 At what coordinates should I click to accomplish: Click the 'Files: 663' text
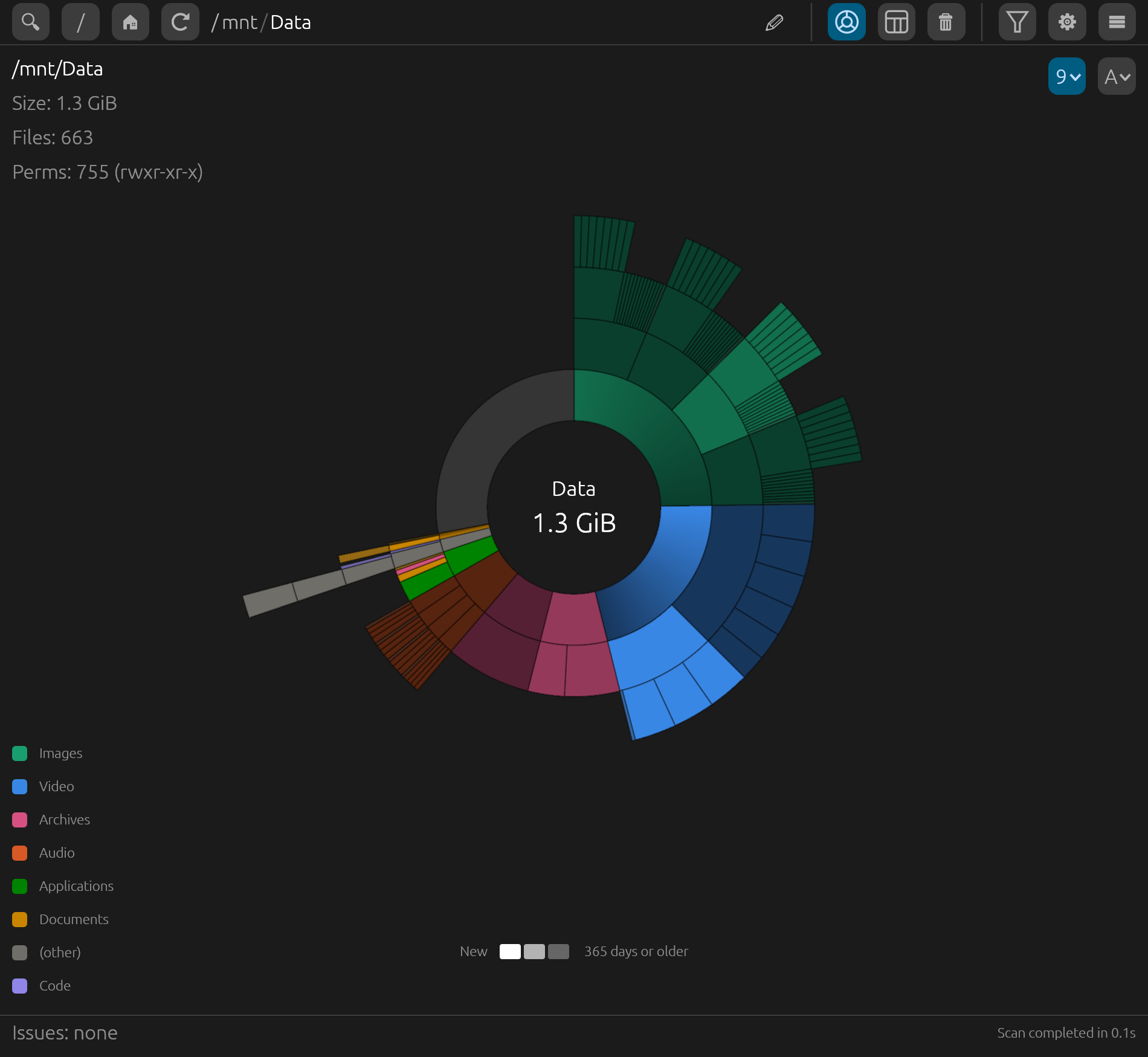53,138
